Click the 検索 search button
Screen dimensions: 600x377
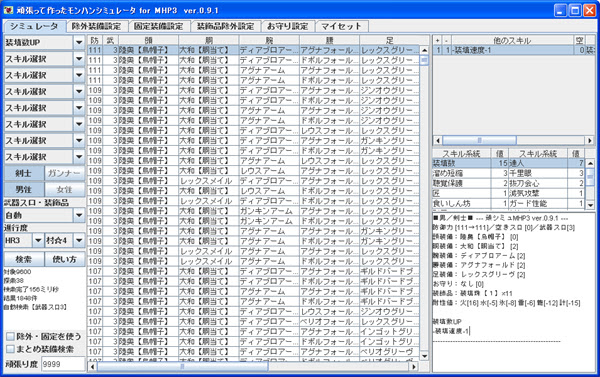pyautogui.click(x=24, y=259)
